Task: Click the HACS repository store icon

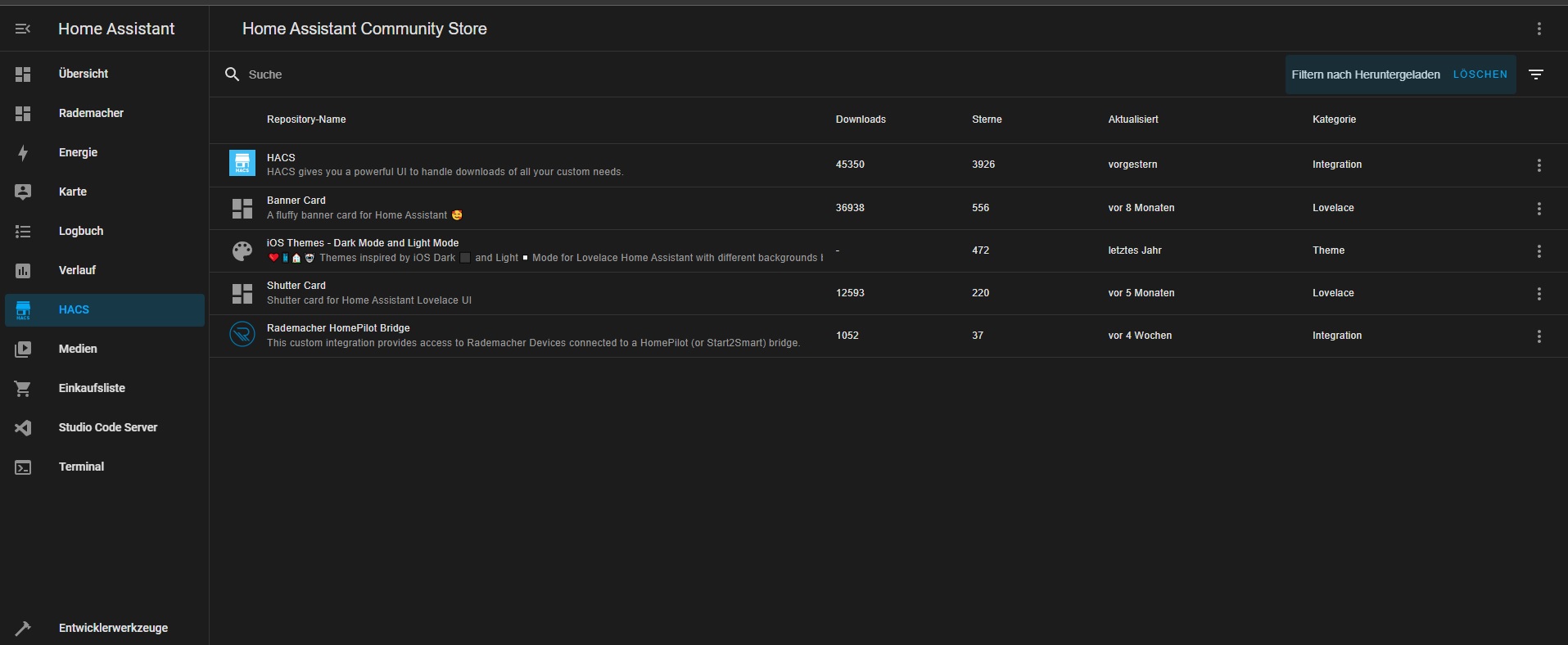Action: point(242,164)
